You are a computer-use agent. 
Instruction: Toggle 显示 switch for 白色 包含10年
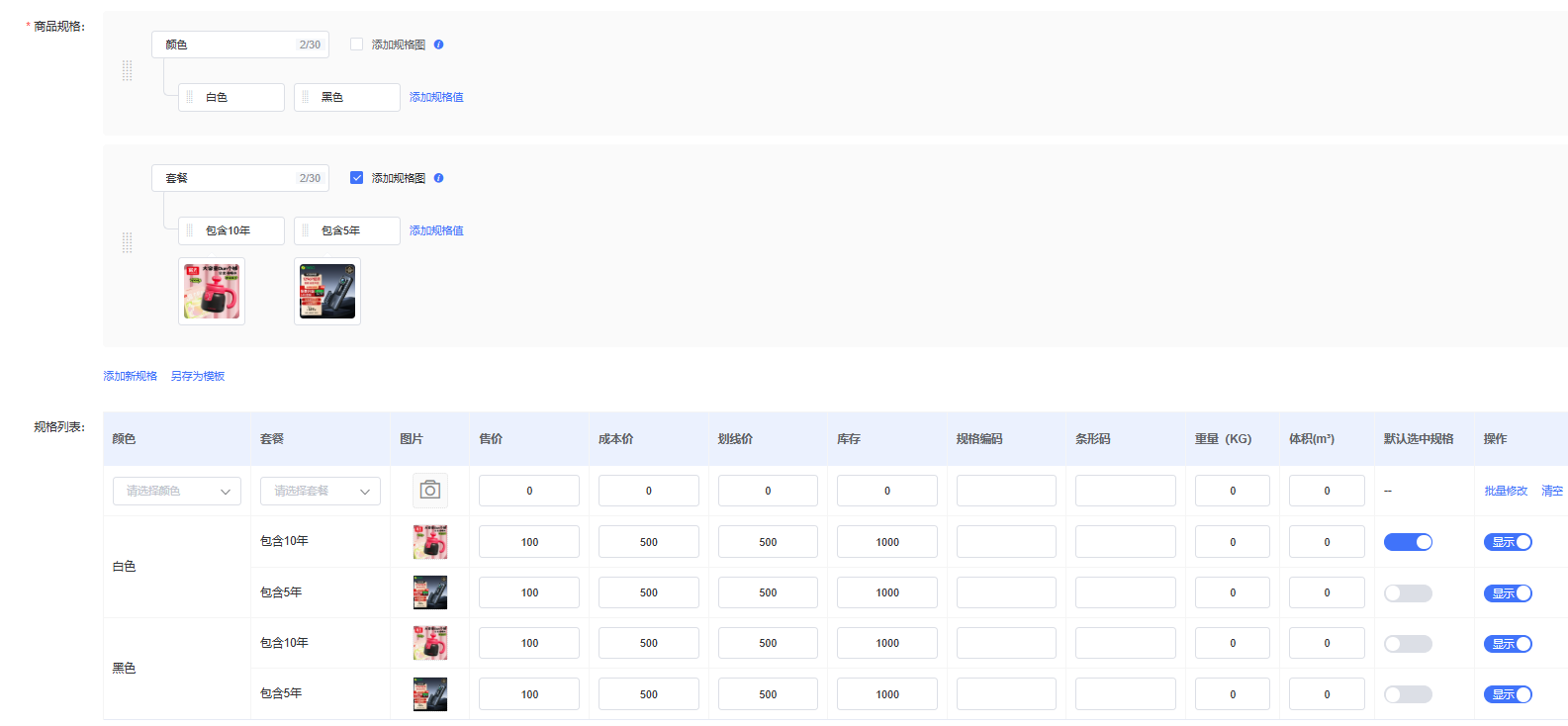pyautogui.click(x=1508, y=542)
